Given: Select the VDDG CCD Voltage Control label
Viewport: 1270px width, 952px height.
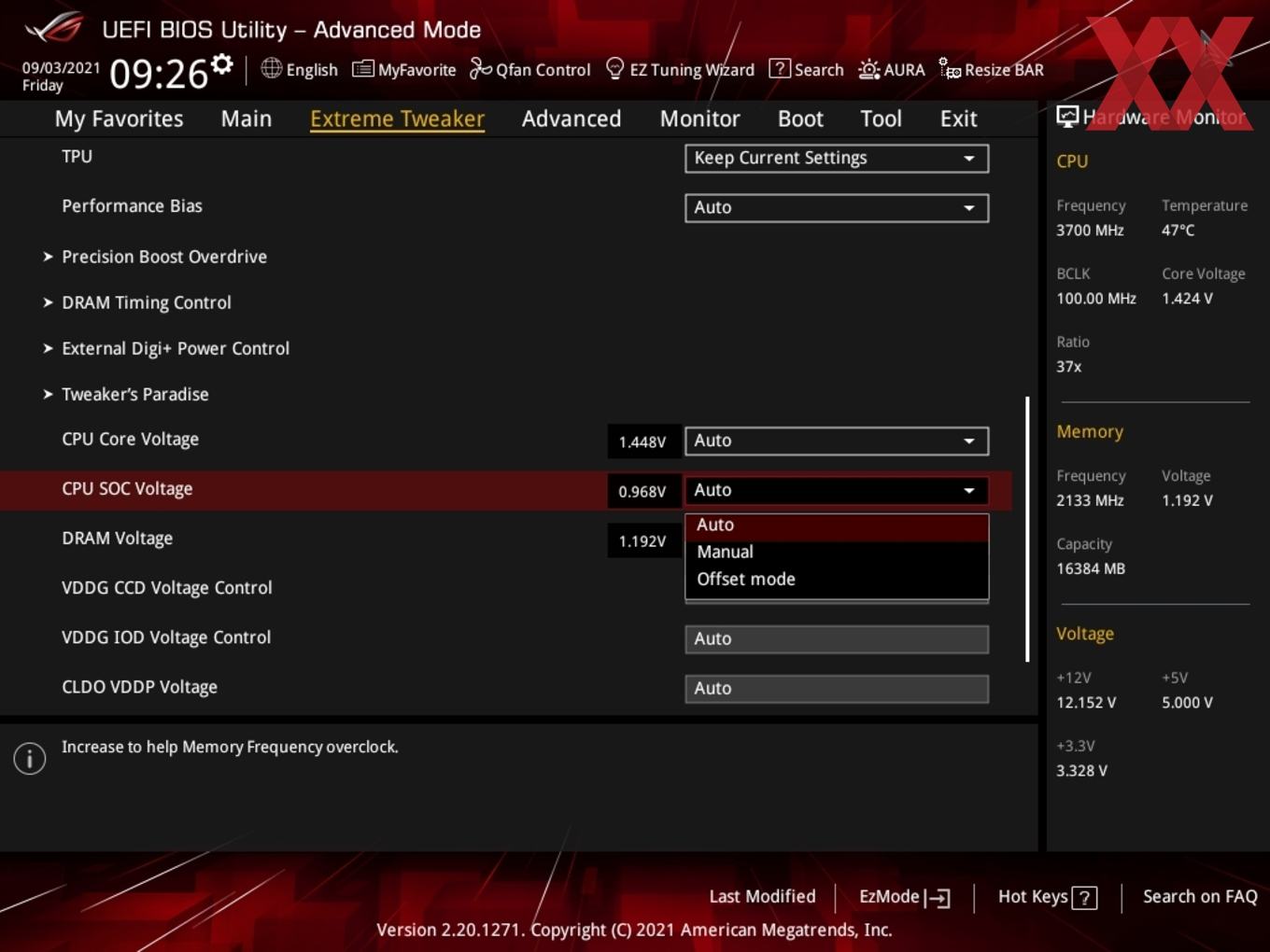Looking at the screenshot, I should (167, 588).
